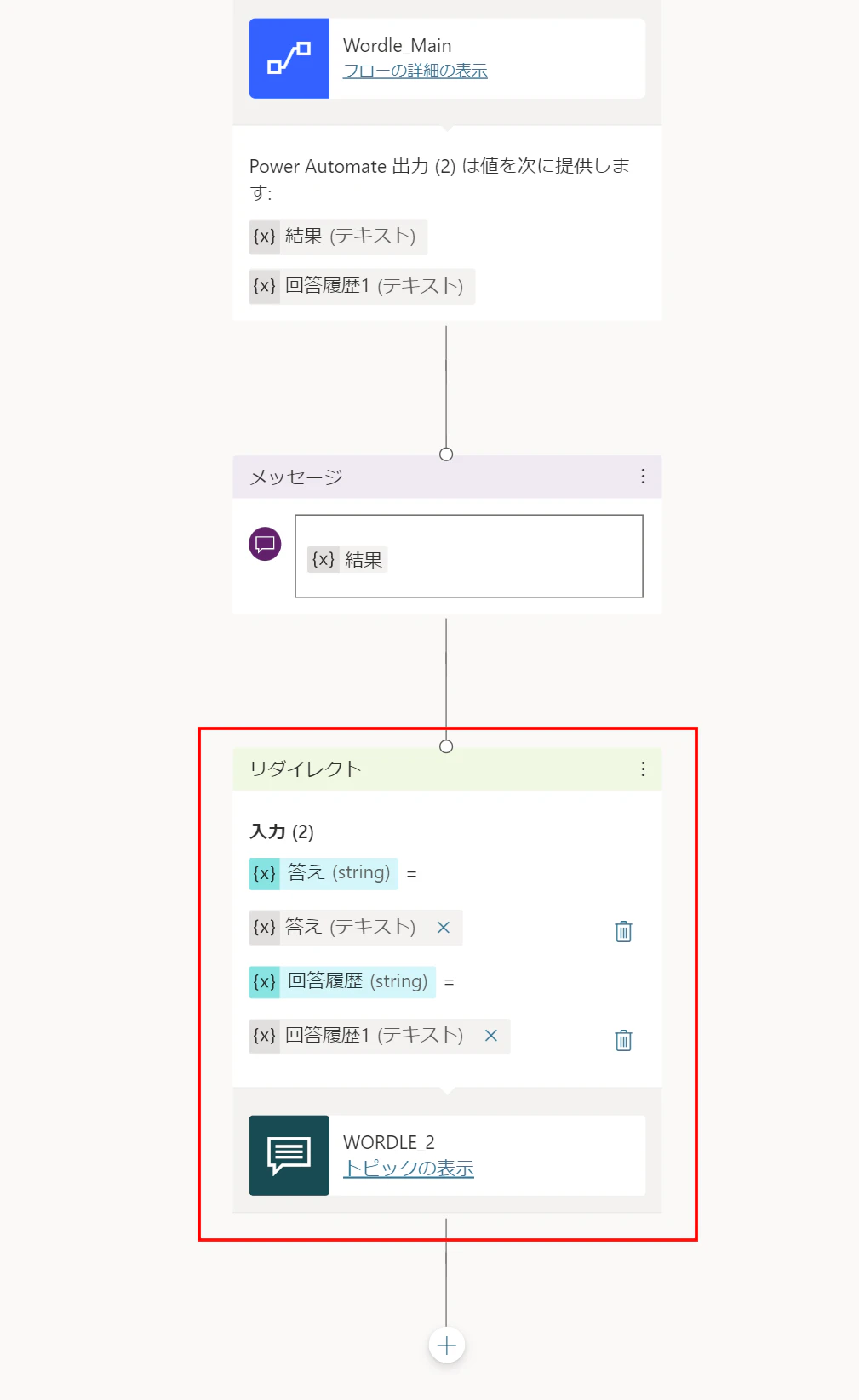This screenshot has width=859, height=1400.
Task: Add a node with the plus button
Action: point(446,1346)
